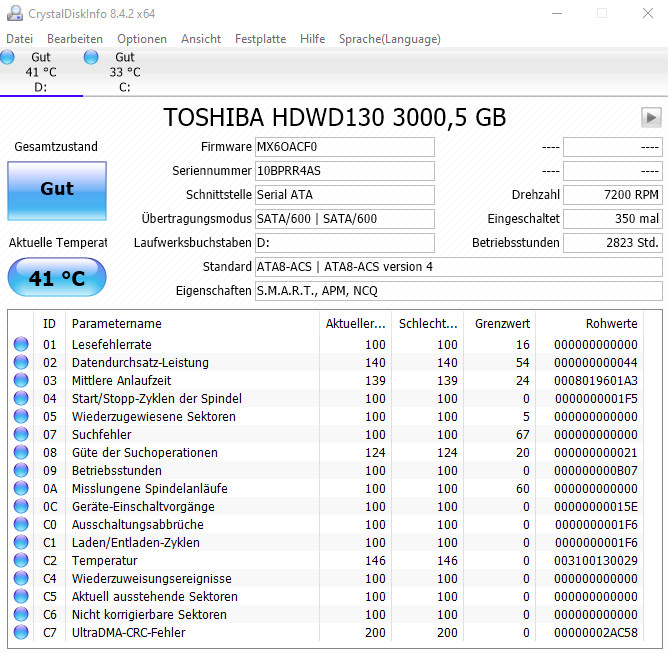Select the C: drive status orb
The width and height of the screenshot is (668, 653).
point(91,57)
